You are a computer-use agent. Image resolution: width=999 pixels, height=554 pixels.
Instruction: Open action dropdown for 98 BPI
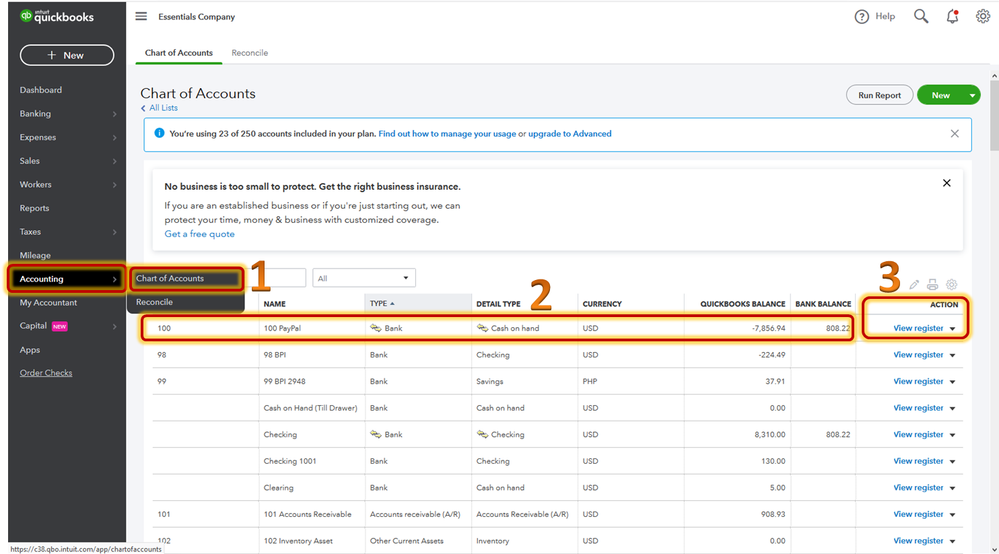(x=952, y=355)
